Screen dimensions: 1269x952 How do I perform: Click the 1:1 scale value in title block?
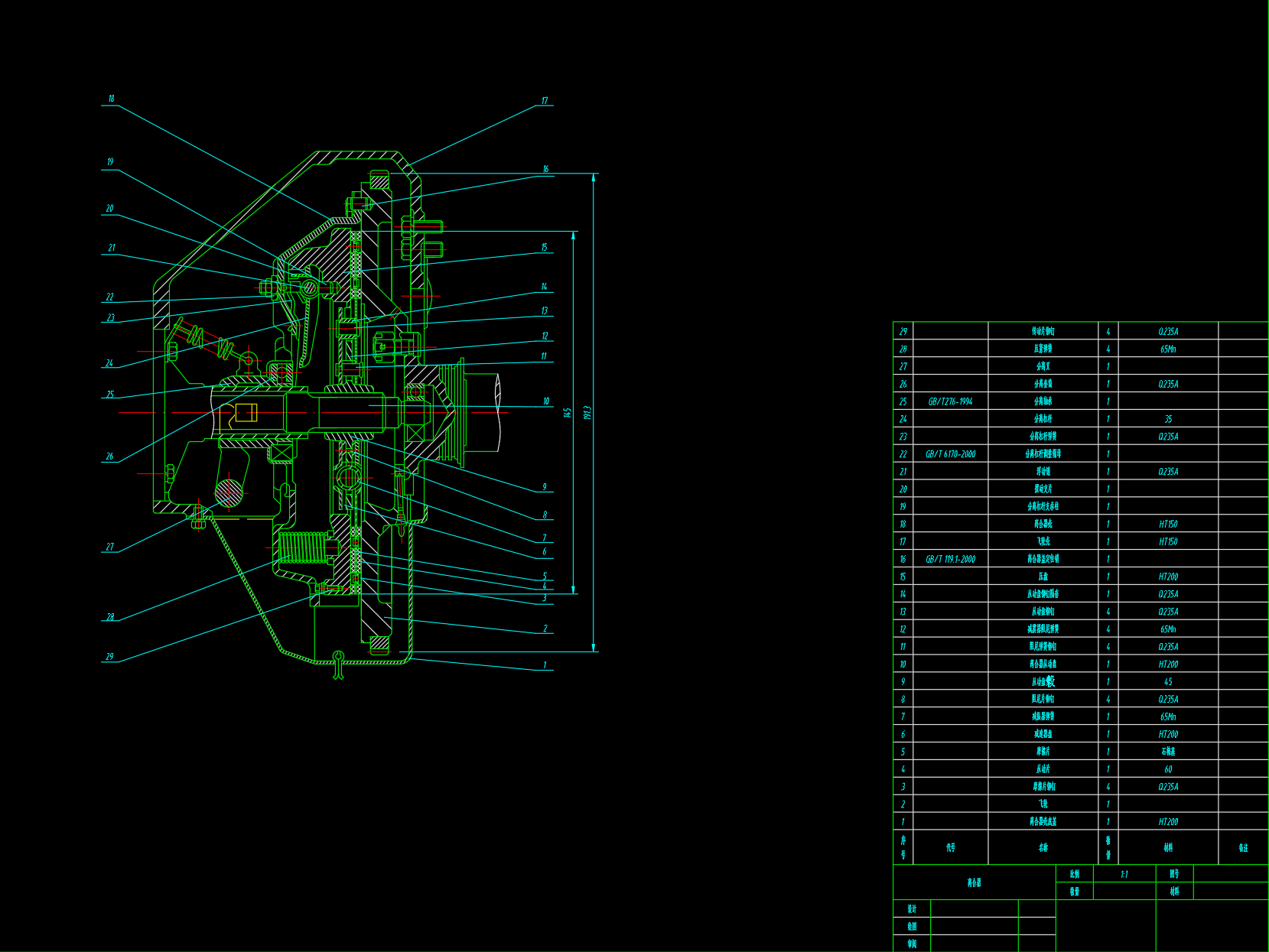point(1124,874)
